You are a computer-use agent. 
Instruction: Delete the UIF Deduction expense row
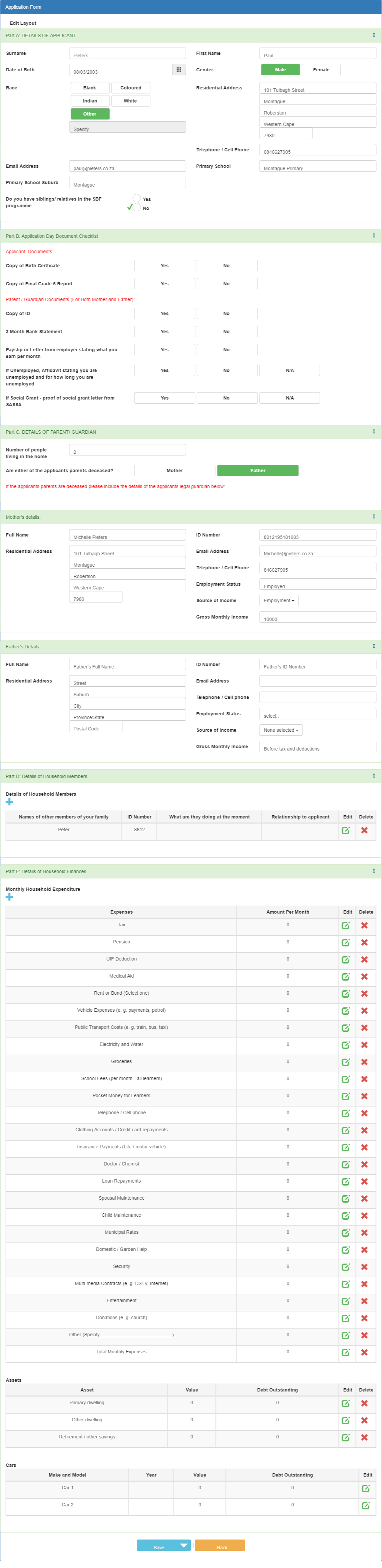click(x=364, y=959)
